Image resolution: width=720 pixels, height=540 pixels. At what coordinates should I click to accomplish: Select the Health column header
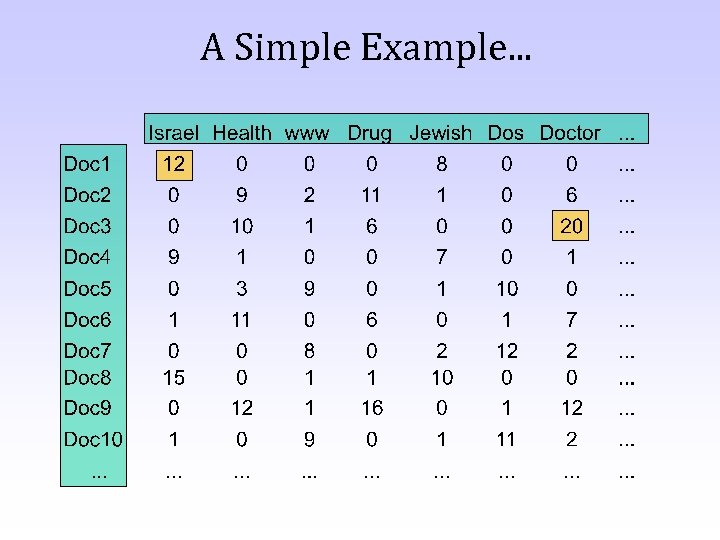(242, 132)
